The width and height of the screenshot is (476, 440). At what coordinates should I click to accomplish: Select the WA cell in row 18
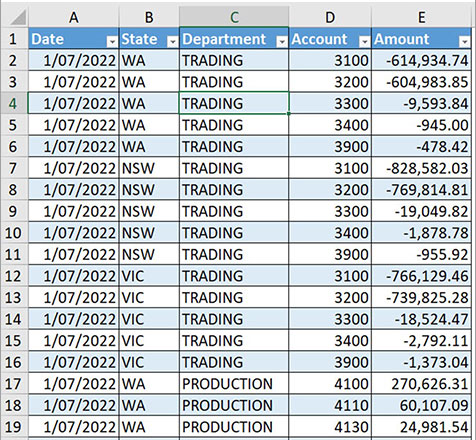[x=149, y=405]
